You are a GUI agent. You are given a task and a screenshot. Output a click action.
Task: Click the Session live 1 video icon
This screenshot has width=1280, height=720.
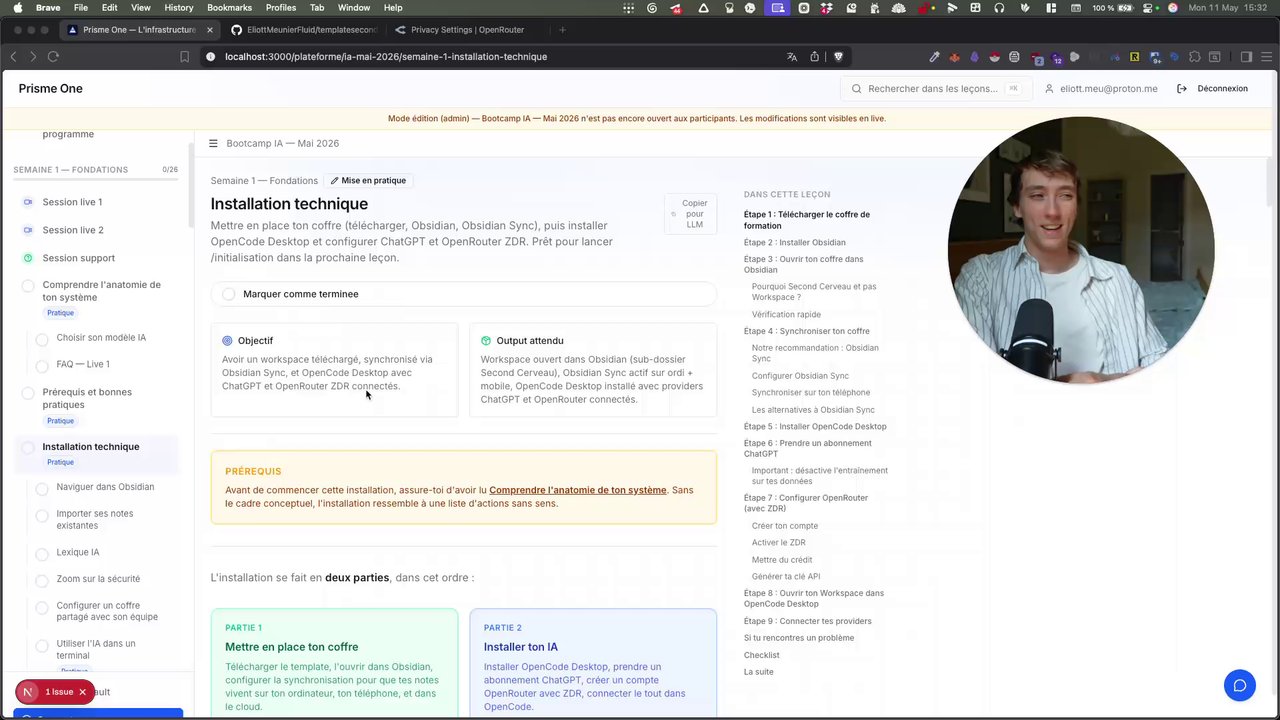pos(28,202)
